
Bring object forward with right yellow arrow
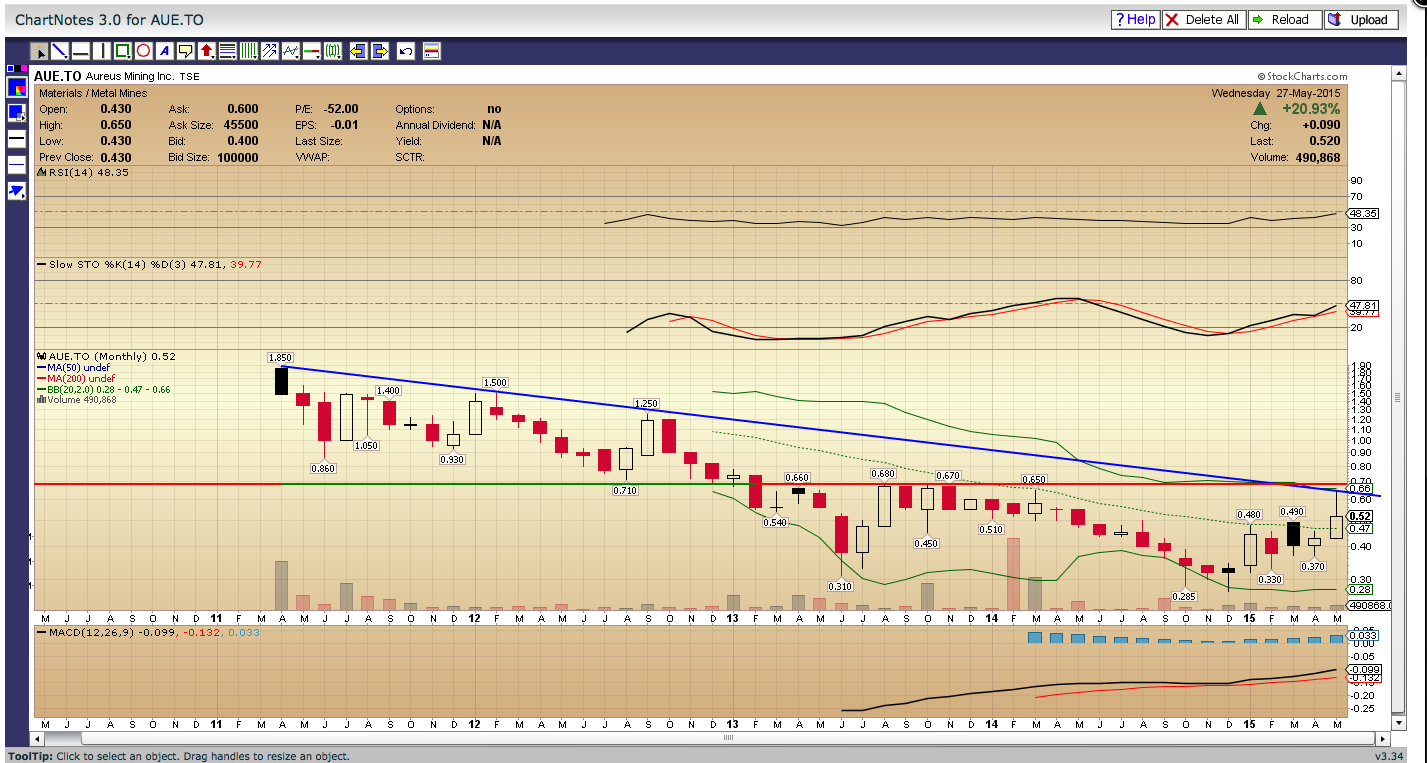click(x=380, y=51)
